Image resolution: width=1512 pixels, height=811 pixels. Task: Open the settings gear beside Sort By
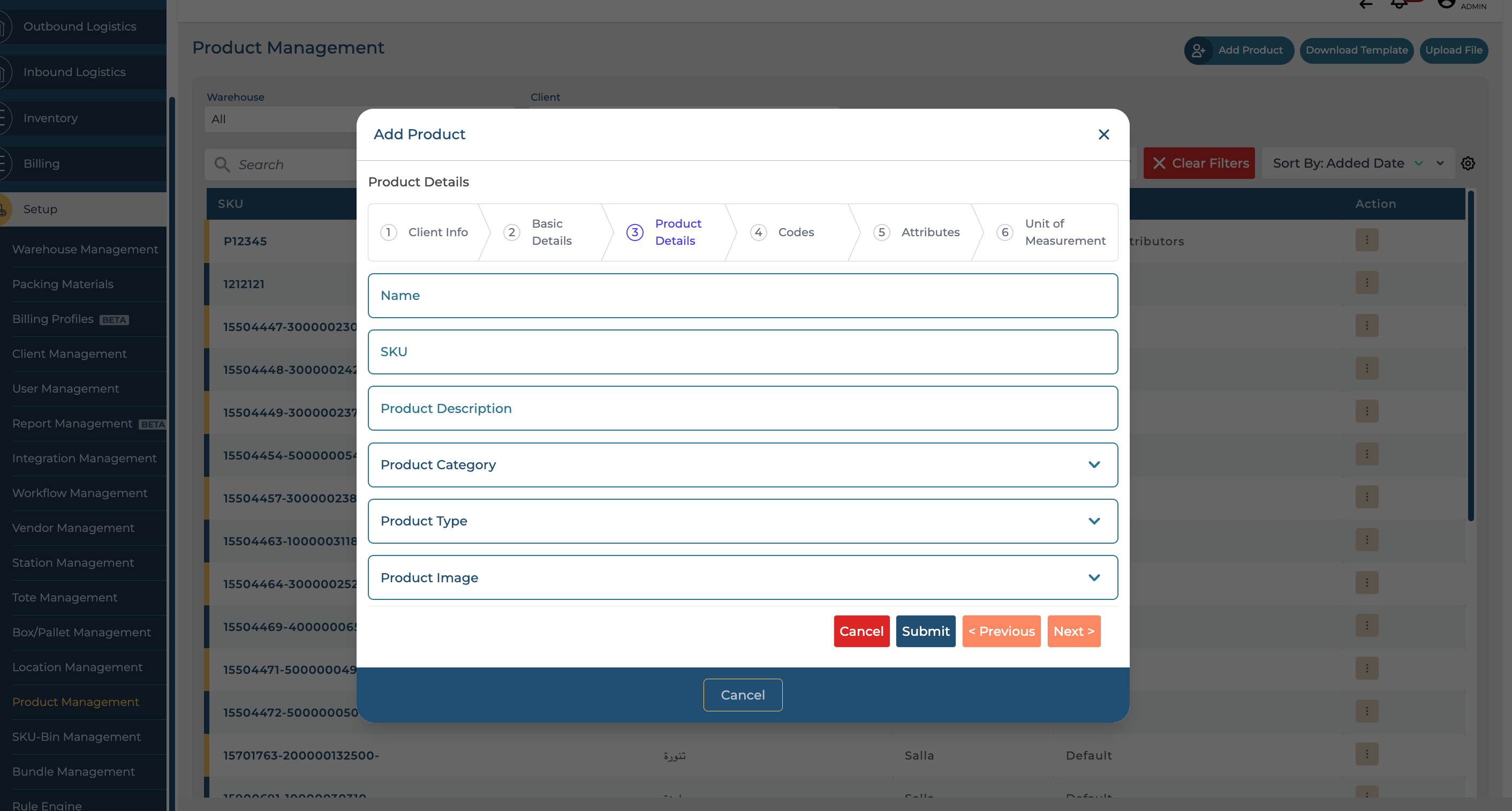coord(1469,163)
